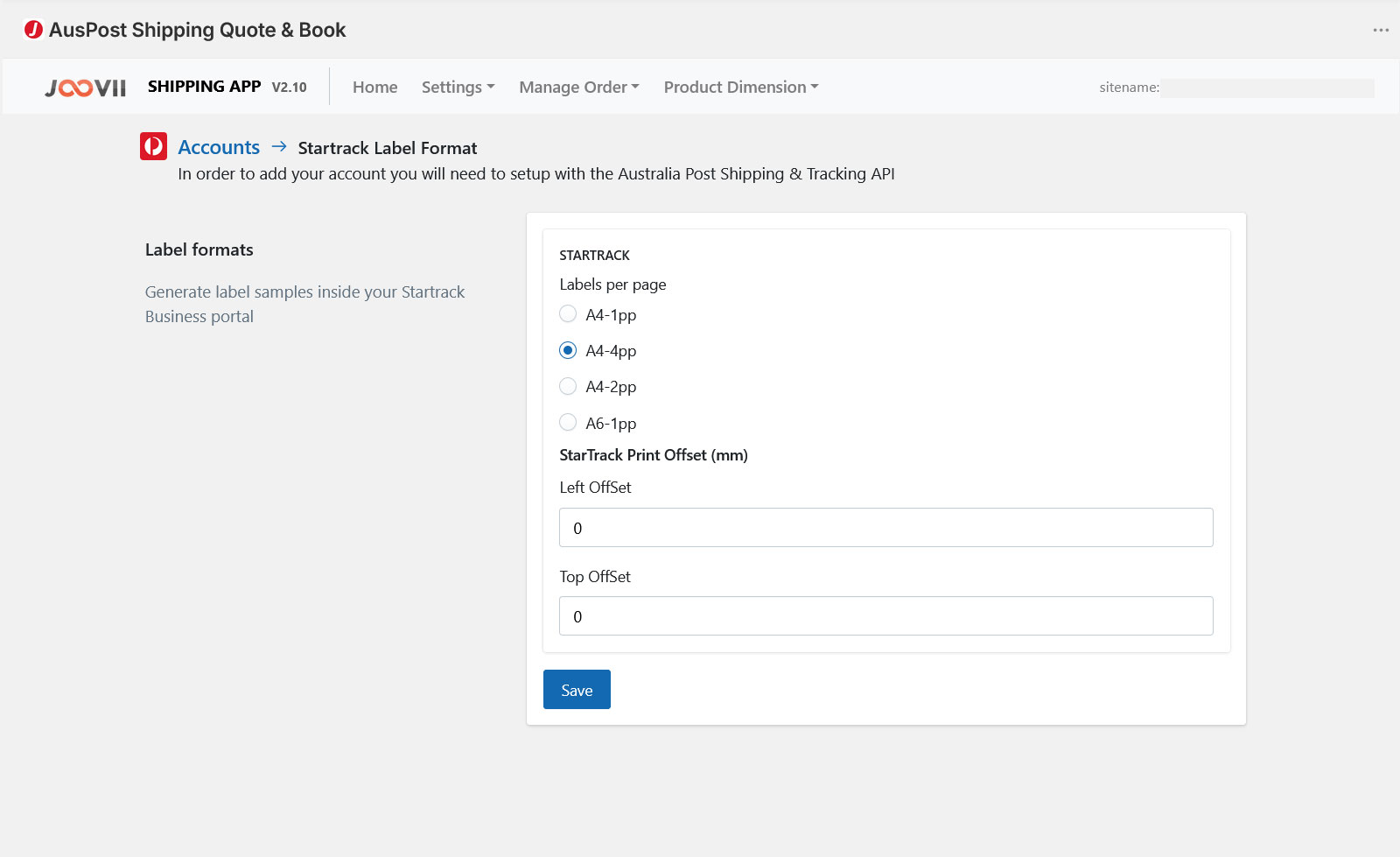
Task: Click the AusPost app logo icon in the title
Action: (x=33, y=30)
